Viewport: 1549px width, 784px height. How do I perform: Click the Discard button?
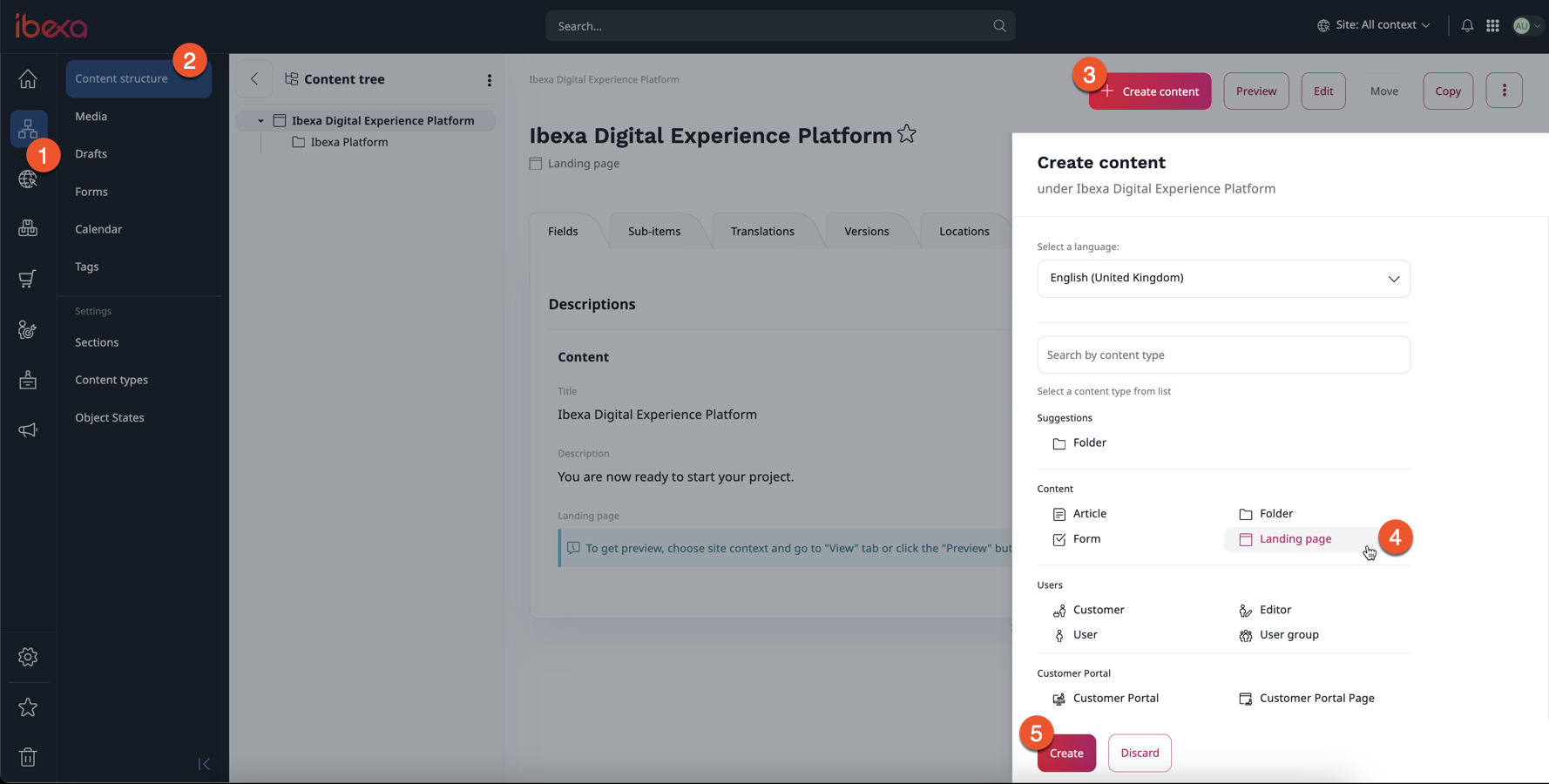click(x=1140, y=753)
